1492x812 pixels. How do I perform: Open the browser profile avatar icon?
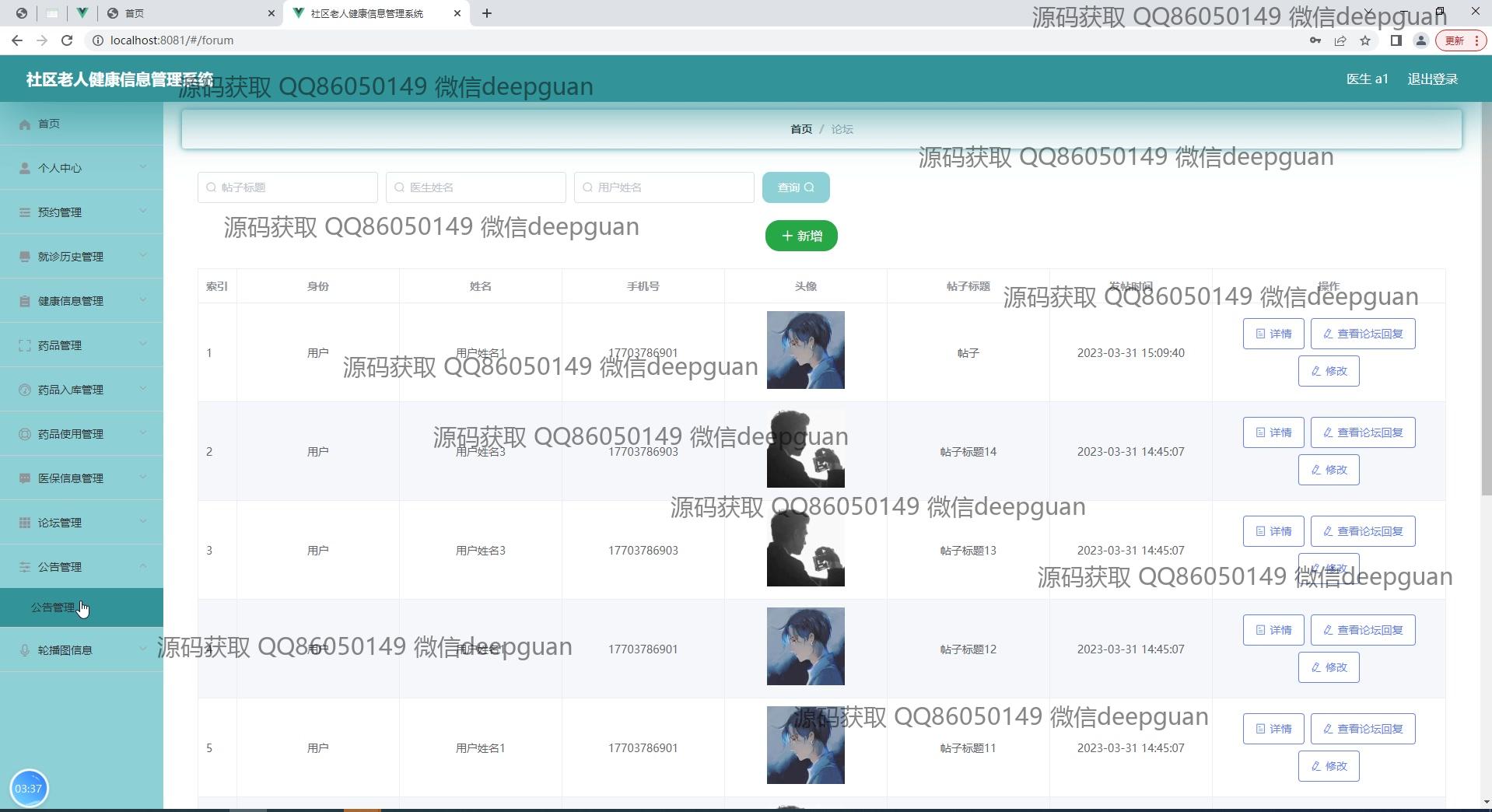1420,40
